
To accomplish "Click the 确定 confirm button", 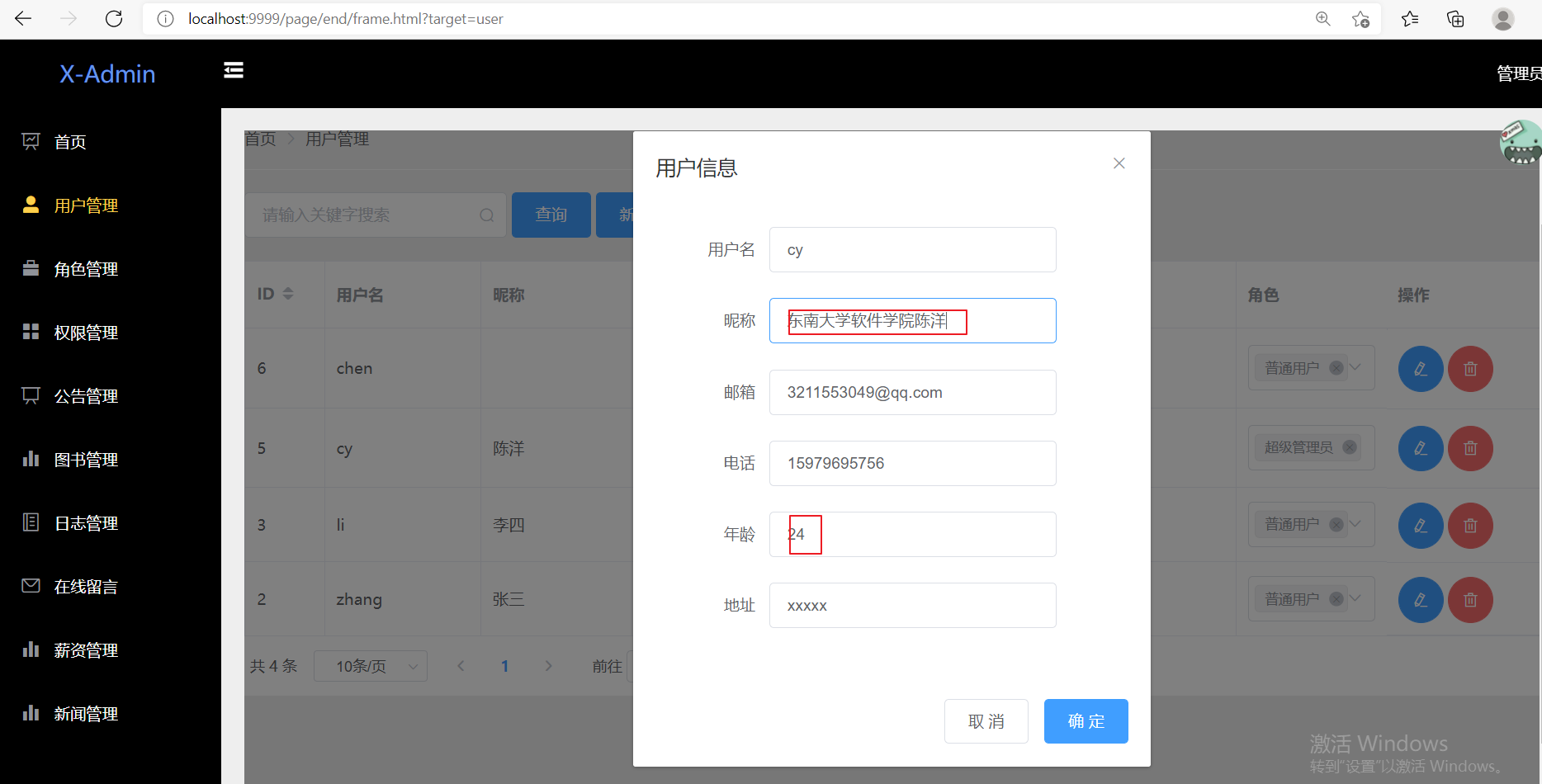I will tap(1086, 721).
